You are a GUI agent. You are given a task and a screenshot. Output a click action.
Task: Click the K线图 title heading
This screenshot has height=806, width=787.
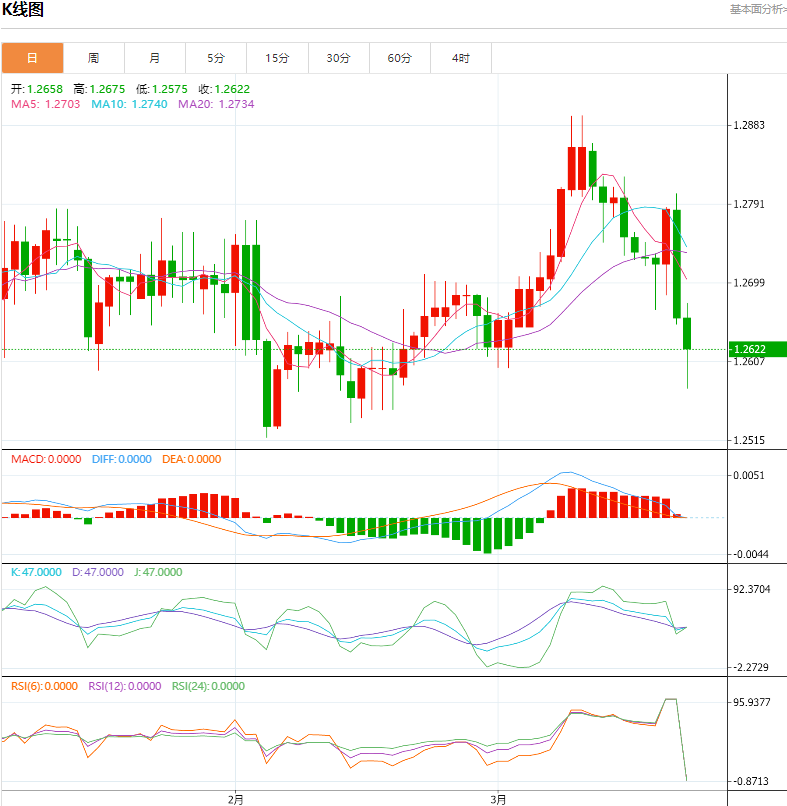point(22,11)
